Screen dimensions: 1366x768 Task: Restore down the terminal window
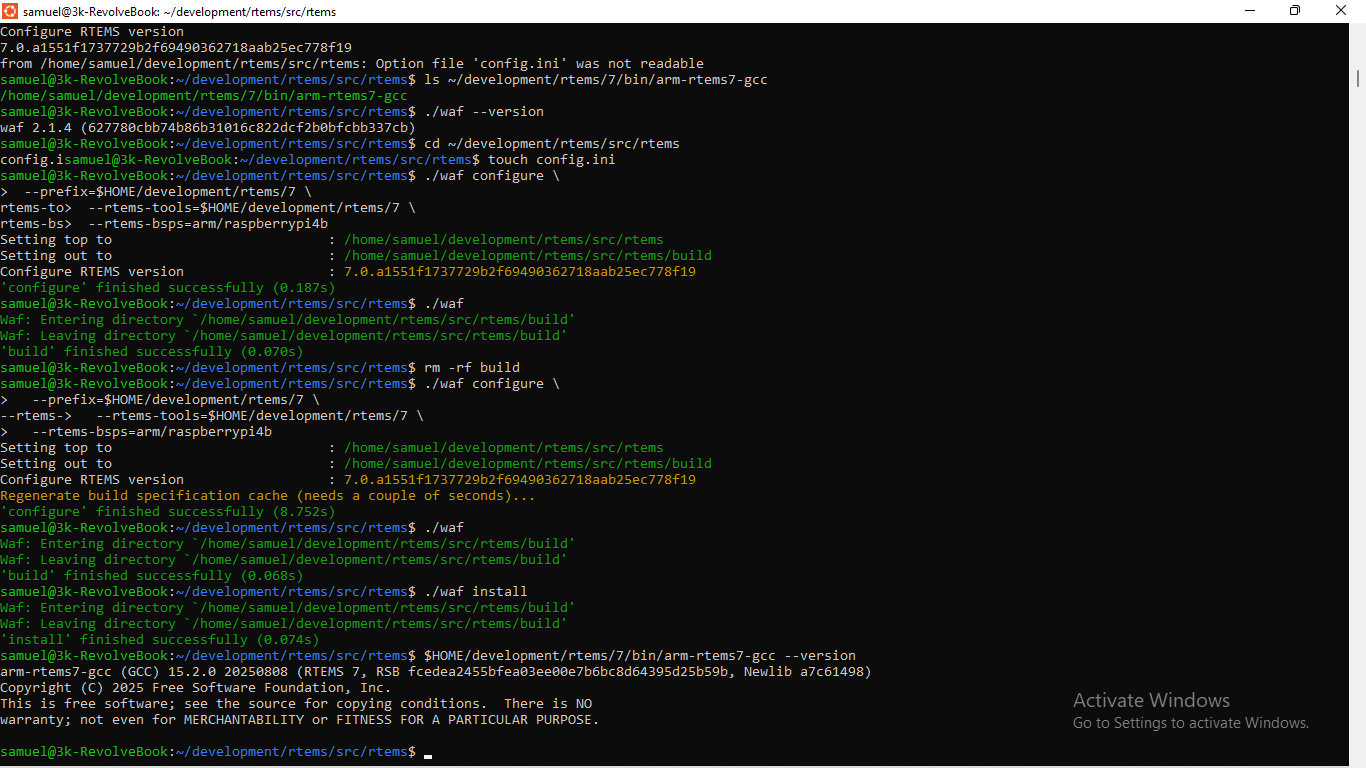pos(1295,11)
